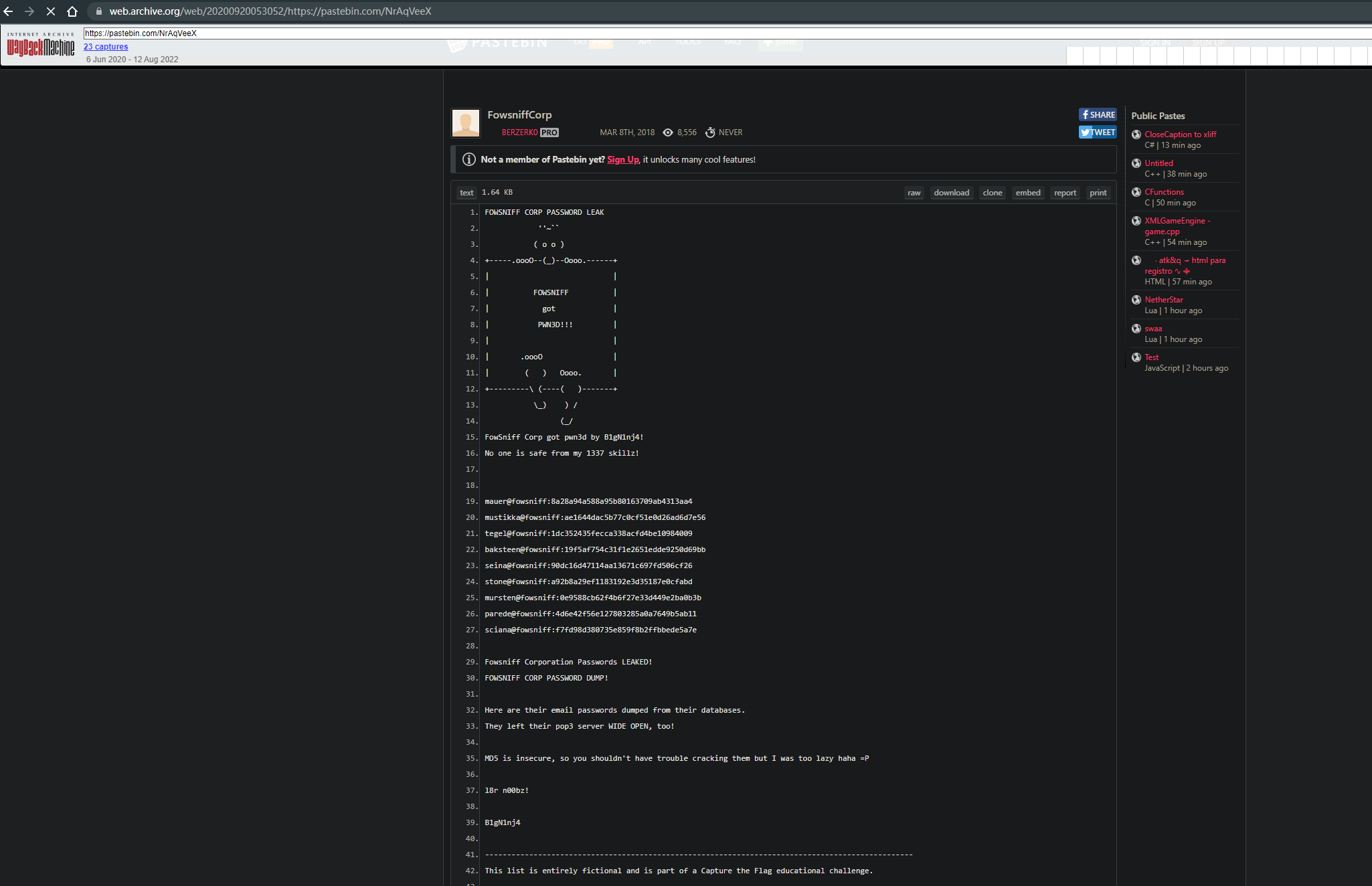Click the MAR 8TH, 2018 date
This screenshot has width=1372, height=886.
pyautogui.click(x=627, y=132)
